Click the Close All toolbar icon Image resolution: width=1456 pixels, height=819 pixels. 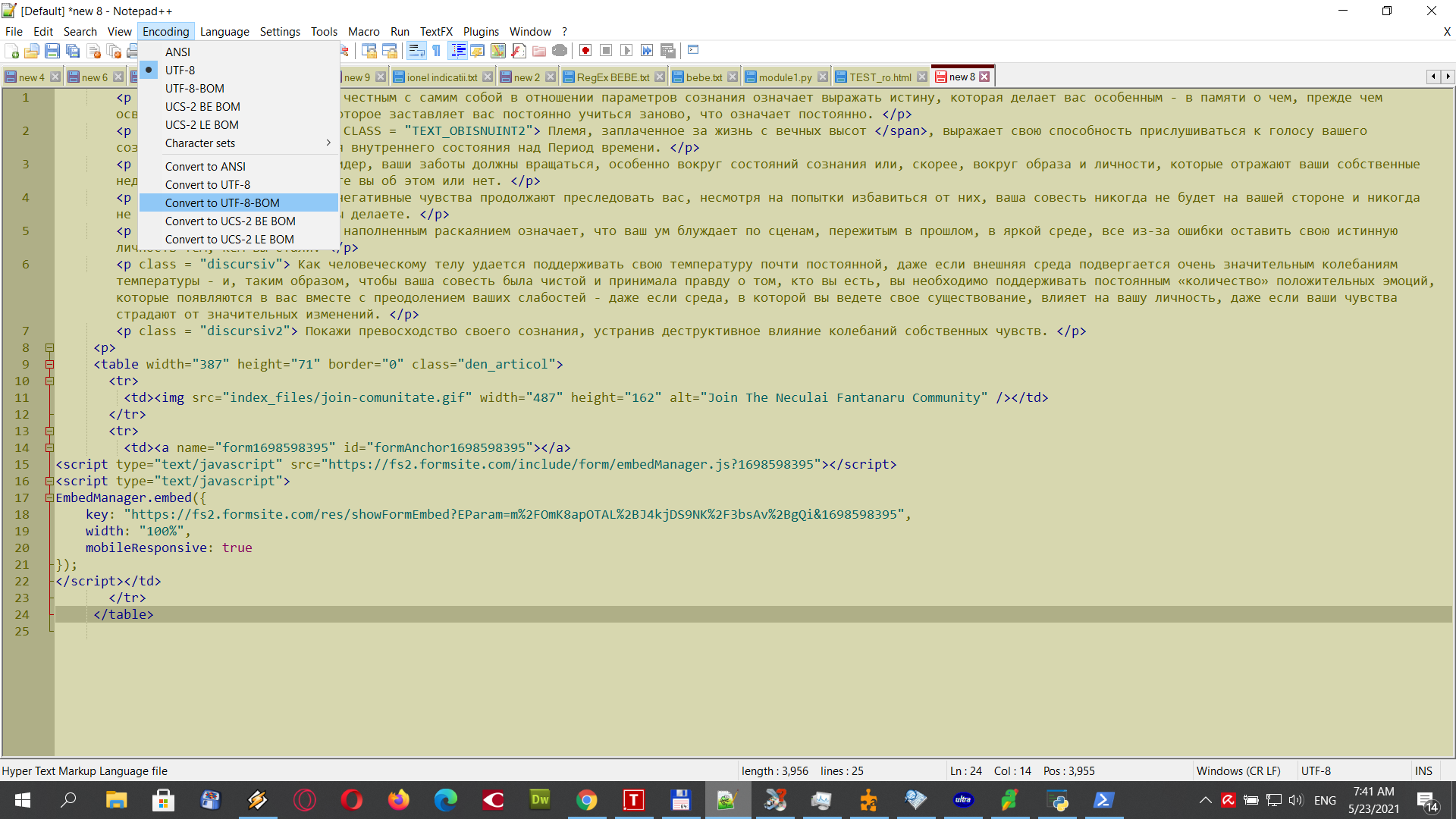point(114,51)
